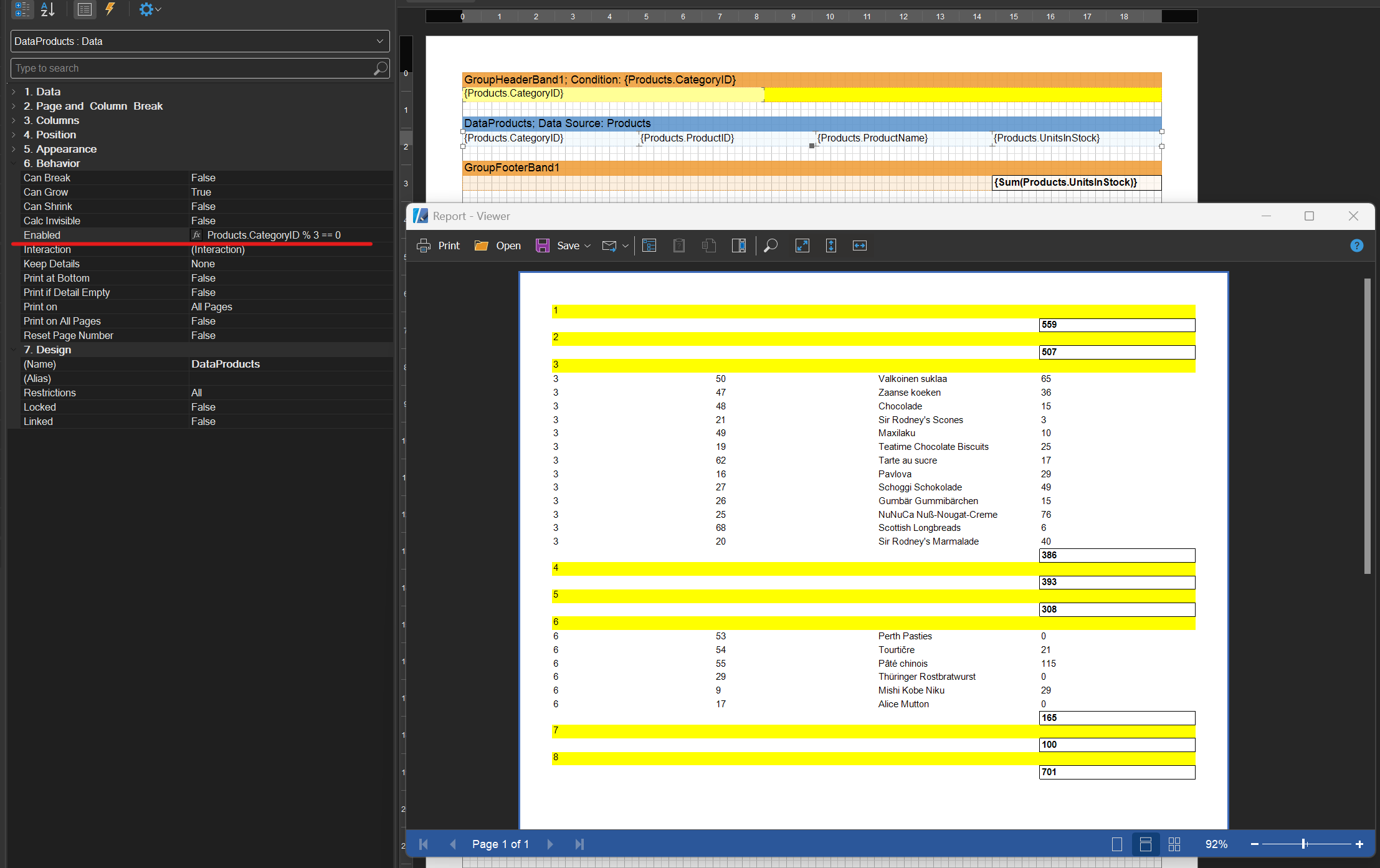Open the Save dropdown arrow

588,246
